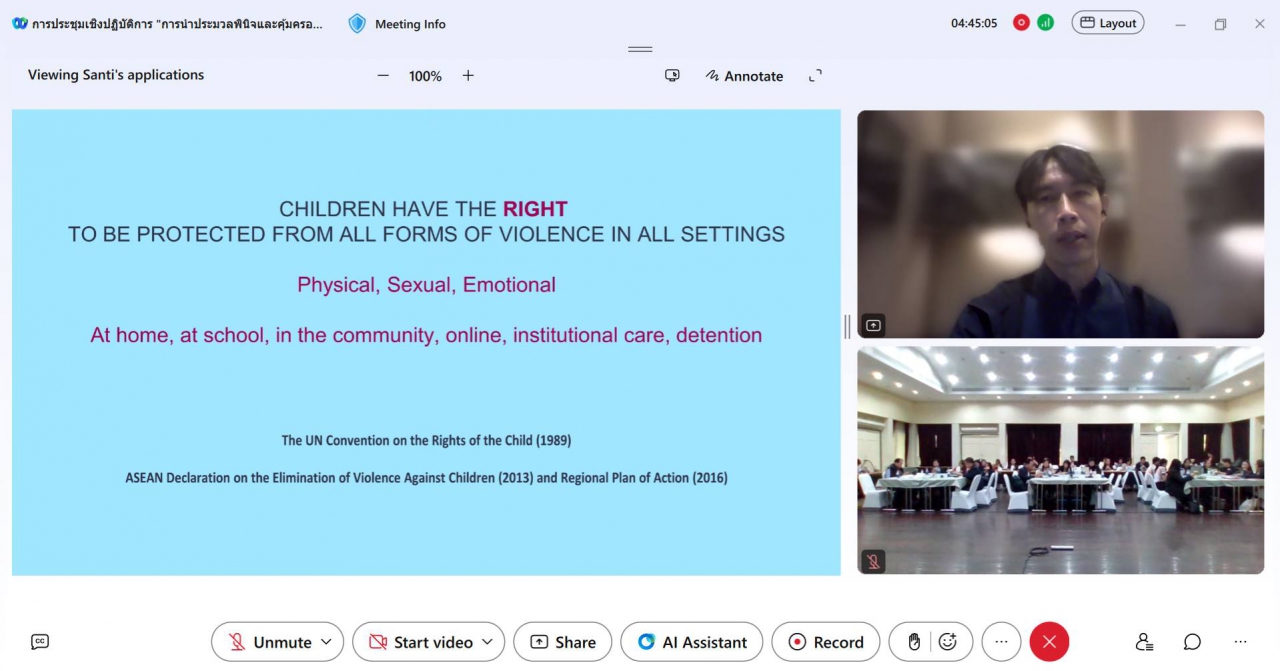Expand video options arrow next to Start video
This screenshot has width=1280, height=671.
488,642
